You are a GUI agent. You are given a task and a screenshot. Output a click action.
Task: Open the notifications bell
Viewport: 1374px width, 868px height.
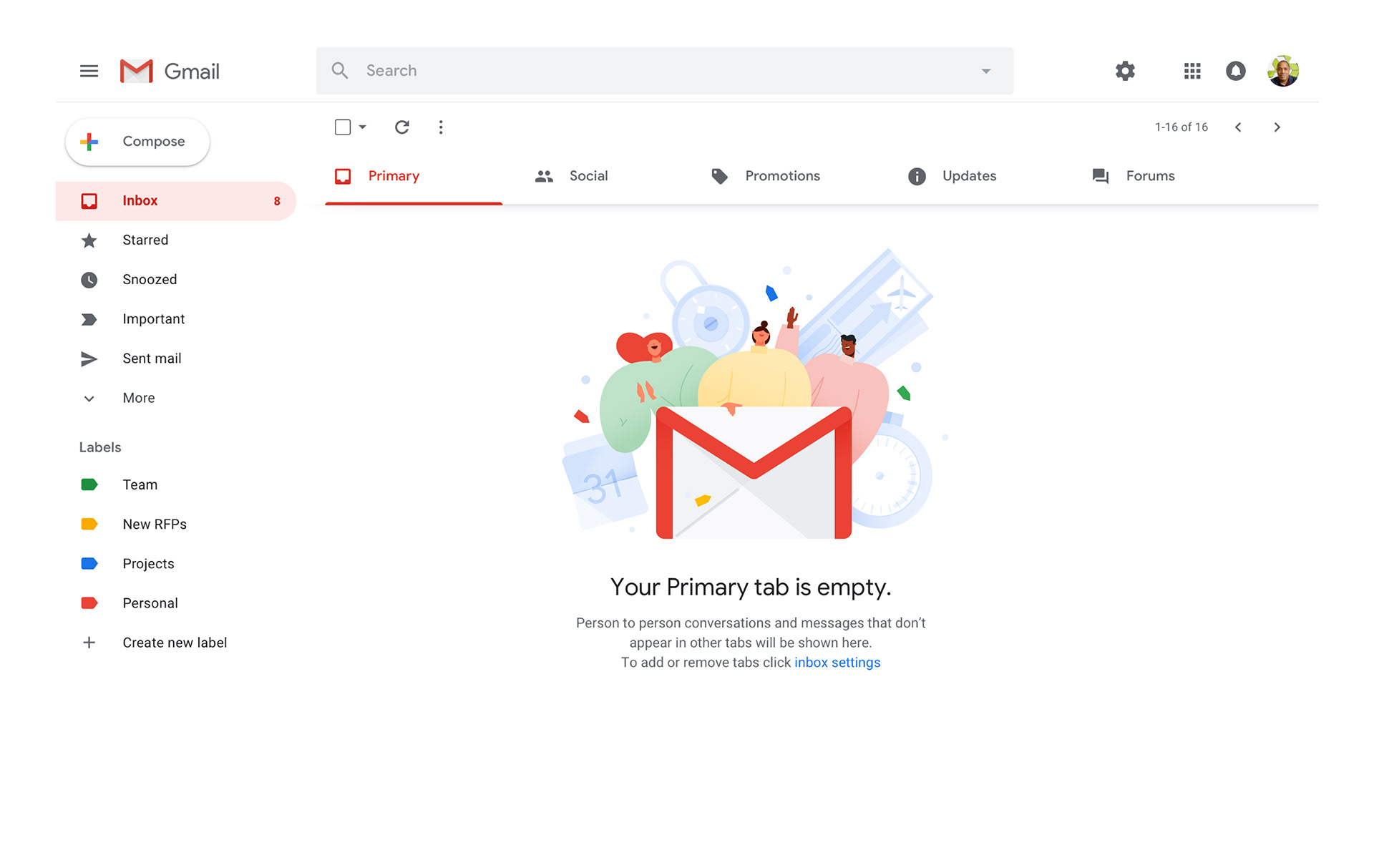click(x=1235, y=71)
